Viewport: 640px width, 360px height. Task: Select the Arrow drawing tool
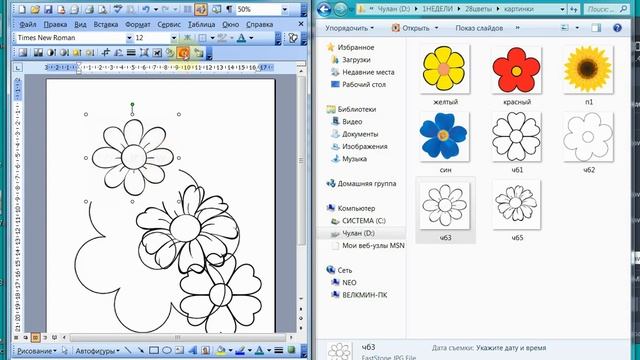tap(140, 350)
